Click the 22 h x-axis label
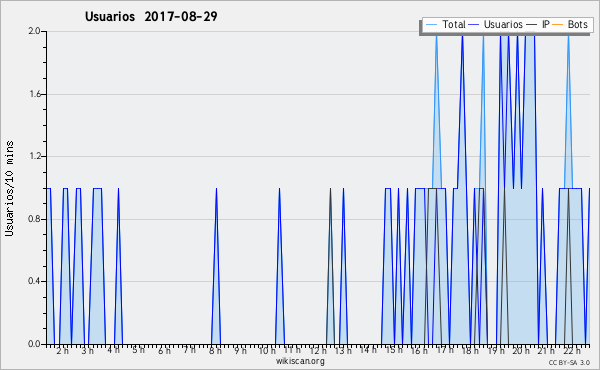Screen dimensions: 600x370 [x=572, y=351]
